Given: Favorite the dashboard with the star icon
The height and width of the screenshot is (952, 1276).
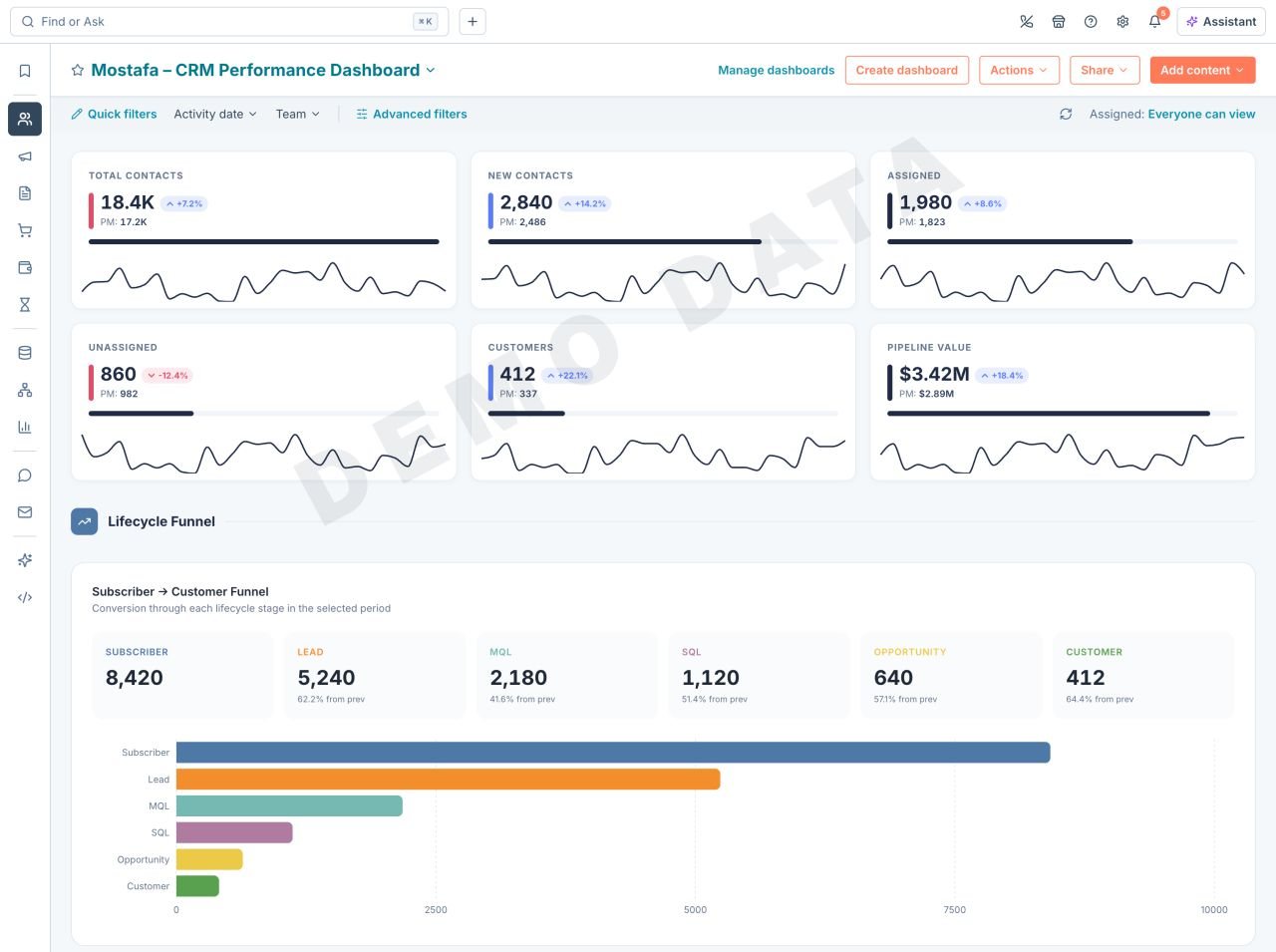Looking at the screenshot, I should [78, 70].
